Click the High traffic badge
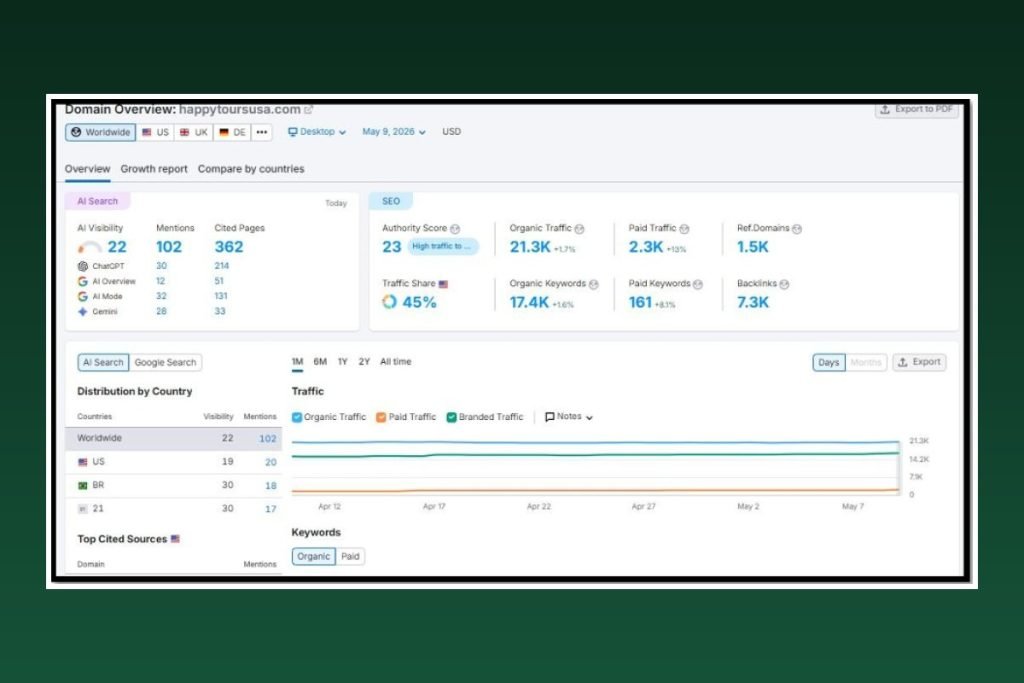 [x=442, y=246]
